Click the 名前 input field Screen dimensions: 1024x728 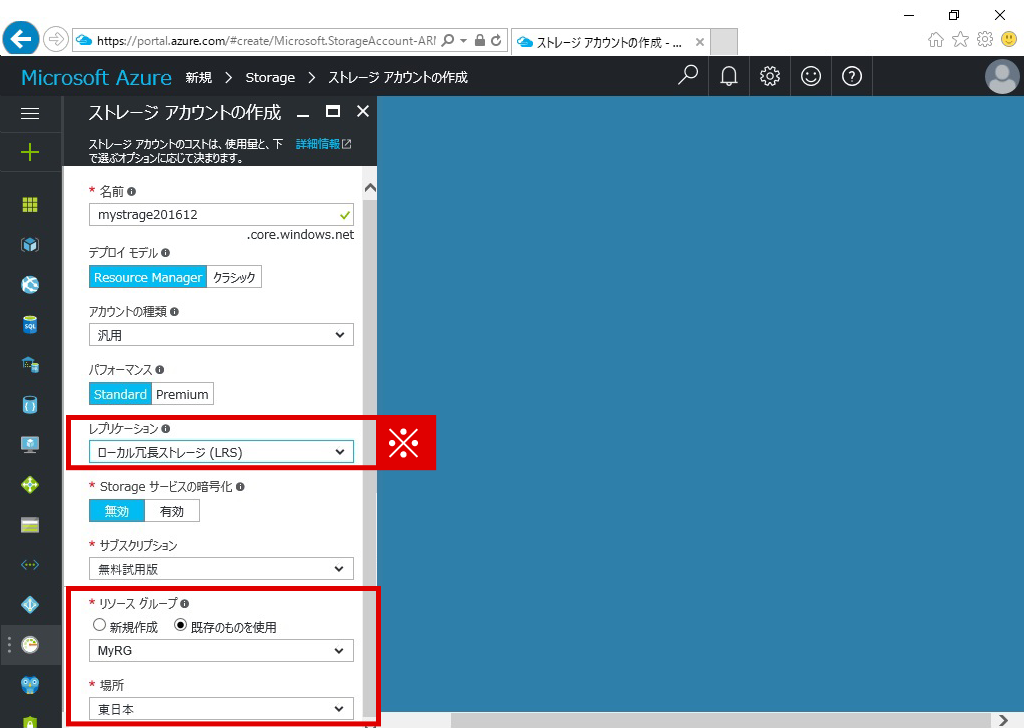tap(221, 214)
